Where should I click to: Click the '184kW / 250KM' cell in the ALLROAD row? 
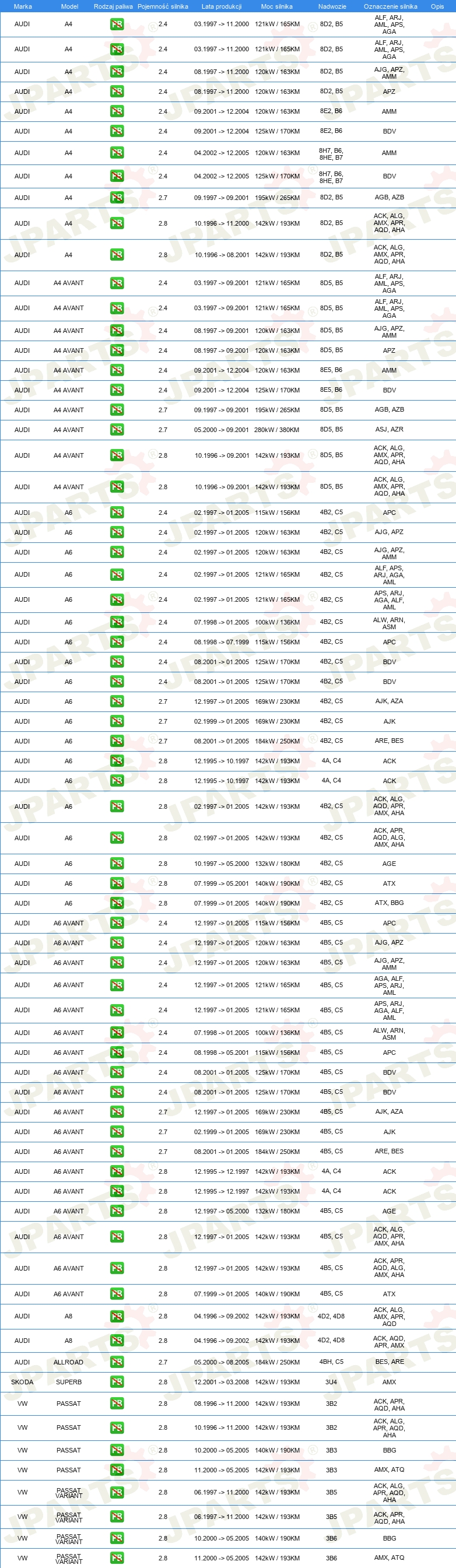coord(277,1362)
